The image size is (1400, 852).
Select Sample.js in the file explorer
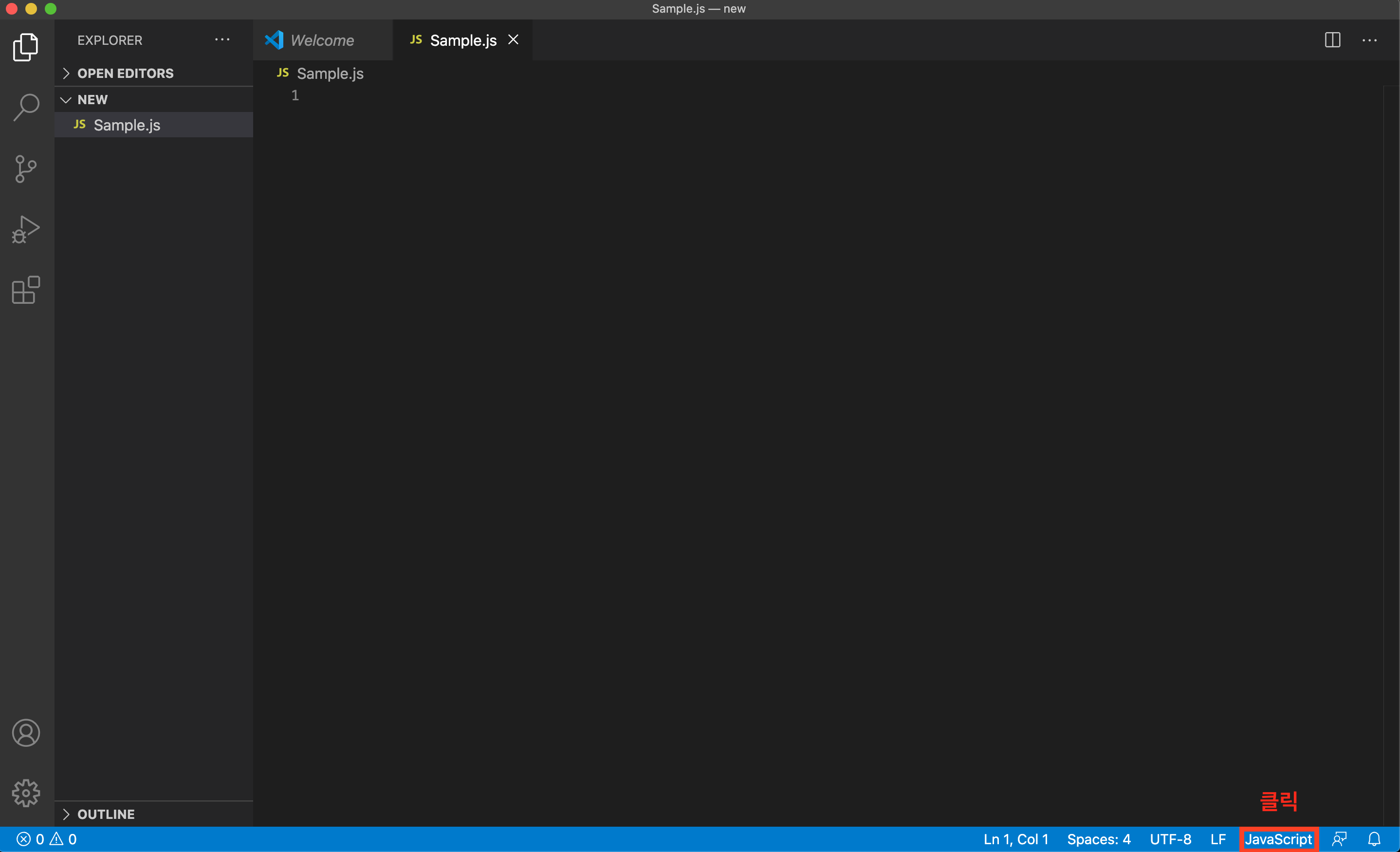pos(127,125)
